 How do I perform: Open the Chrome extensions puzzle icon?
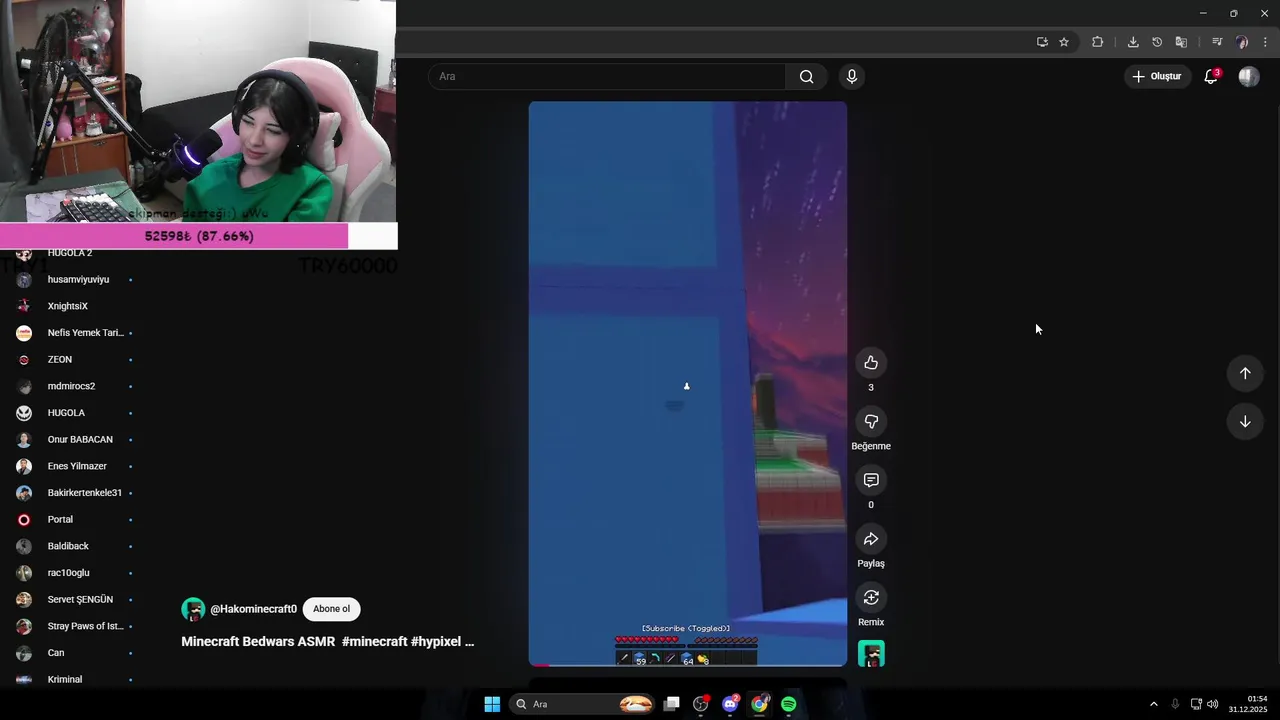[x=1098, y=42]
